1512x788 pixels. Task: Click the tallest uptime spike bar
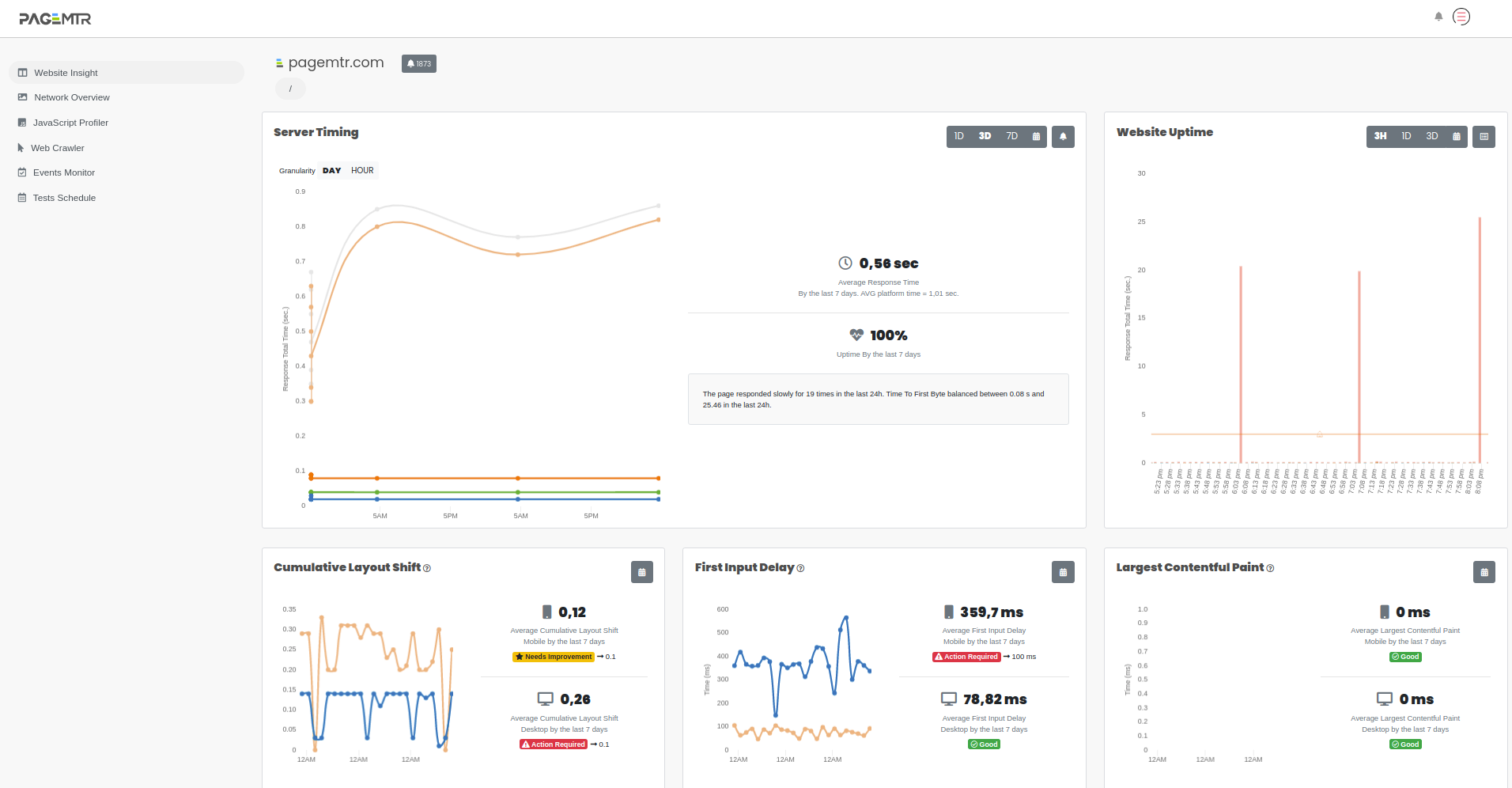click(x=1480, y=340)
